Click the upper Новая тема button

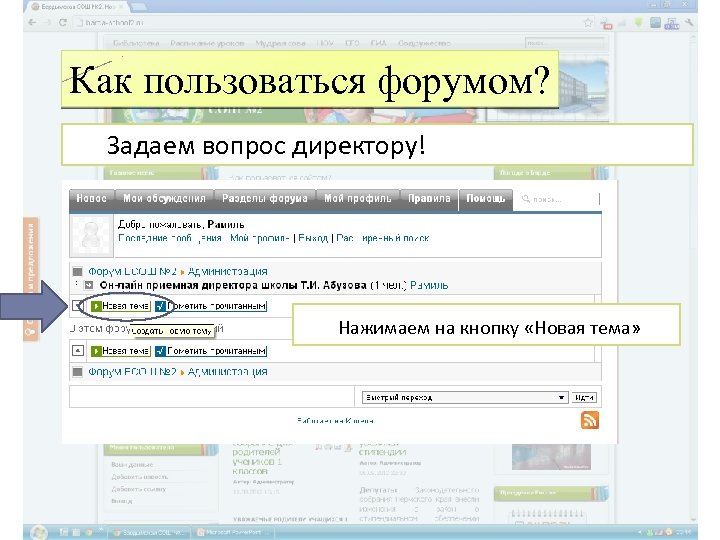[121, 306]
